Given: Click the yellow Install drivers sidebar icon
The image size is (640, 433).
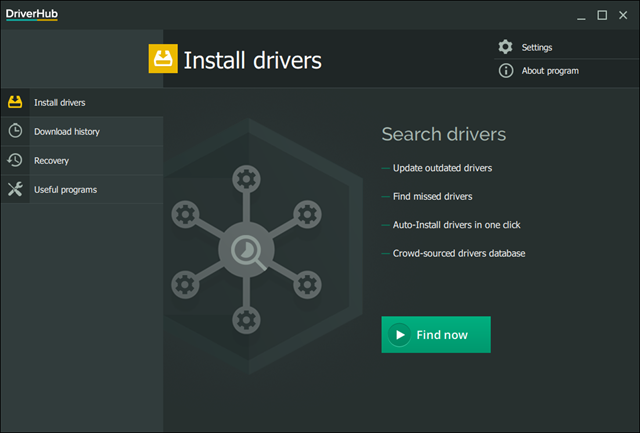Looking at the screenshot, I should [15, 102].
